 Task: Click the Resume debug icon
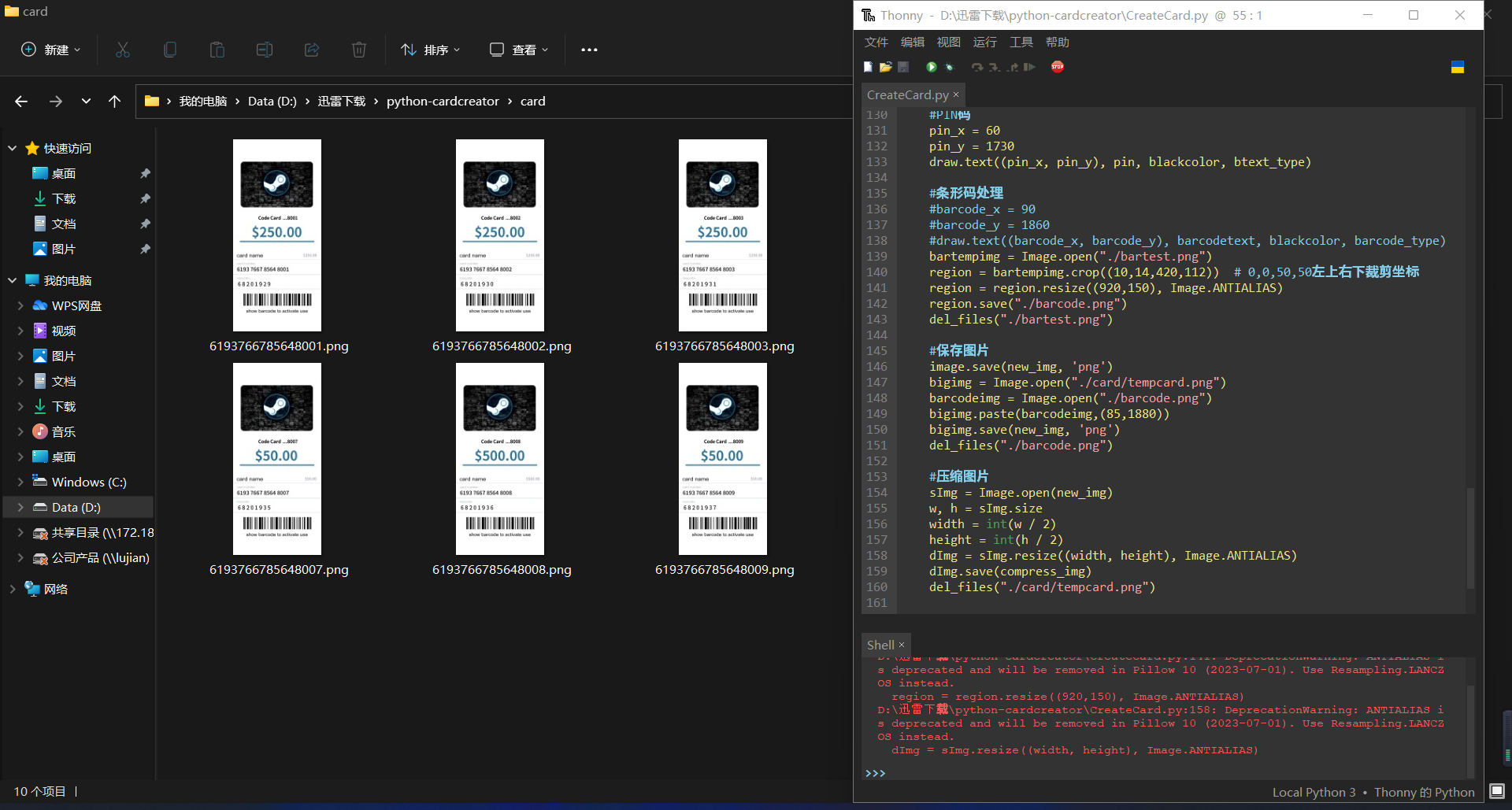[1029, 67]
